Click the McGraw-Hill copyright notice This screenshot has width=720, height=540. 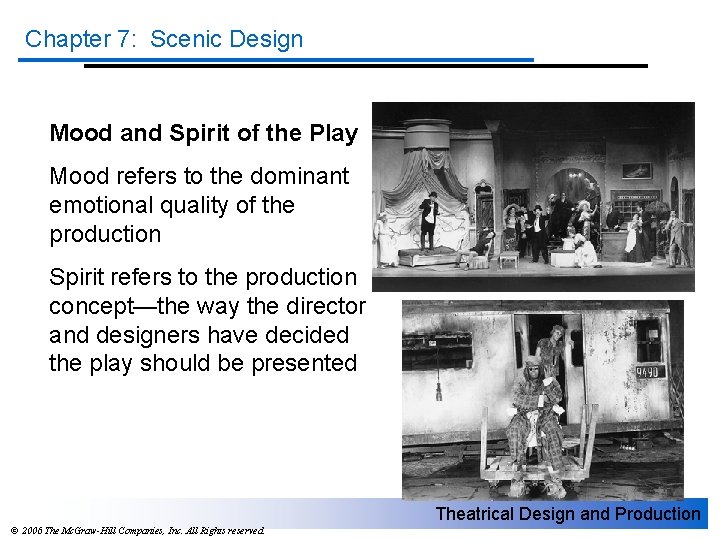point(137,531)
